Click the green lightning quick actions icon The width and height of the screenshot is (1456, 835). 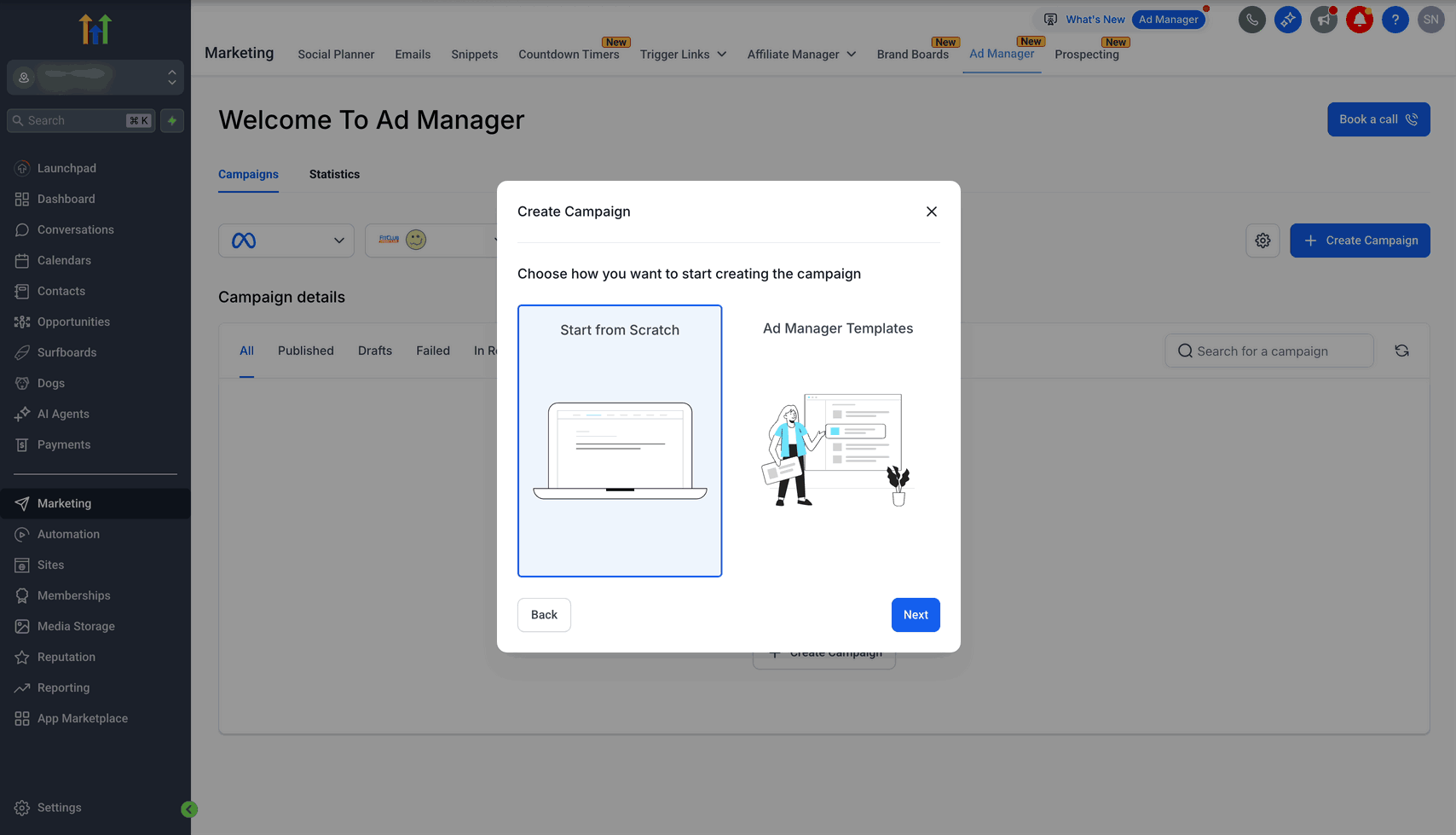[x=172, y=120]
